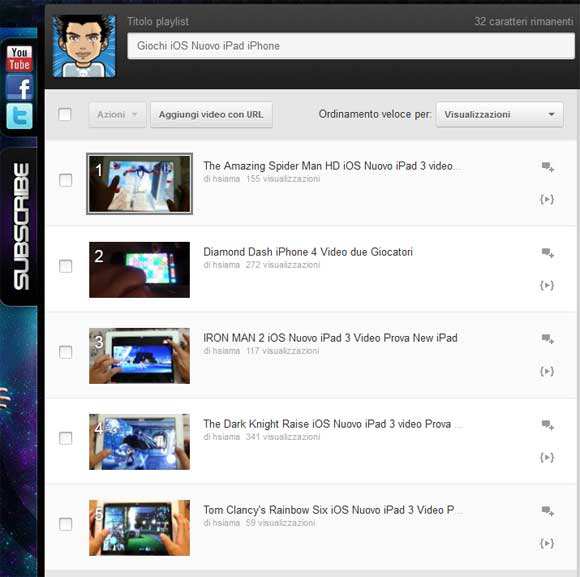580x577 pixels.
Task: Click '155 visualizzazioni' text
Action: 283,179
